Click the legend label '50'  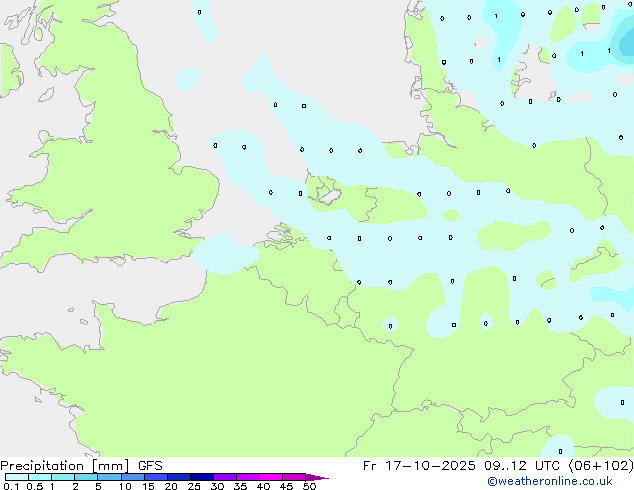pos(309,486)
